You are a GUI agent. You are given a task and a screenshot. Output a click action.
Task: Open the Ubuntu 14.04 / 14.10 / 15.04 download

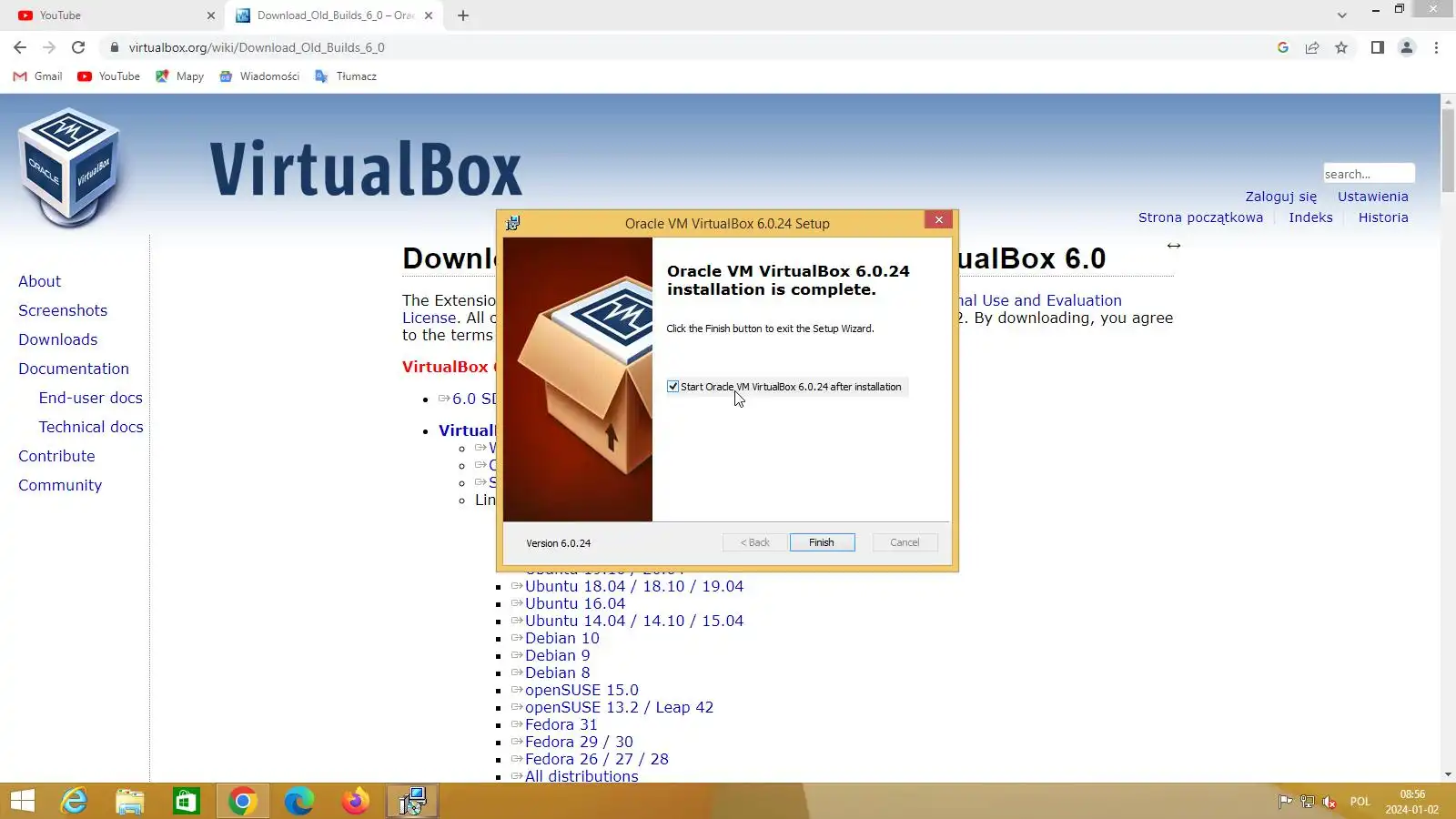634,622
